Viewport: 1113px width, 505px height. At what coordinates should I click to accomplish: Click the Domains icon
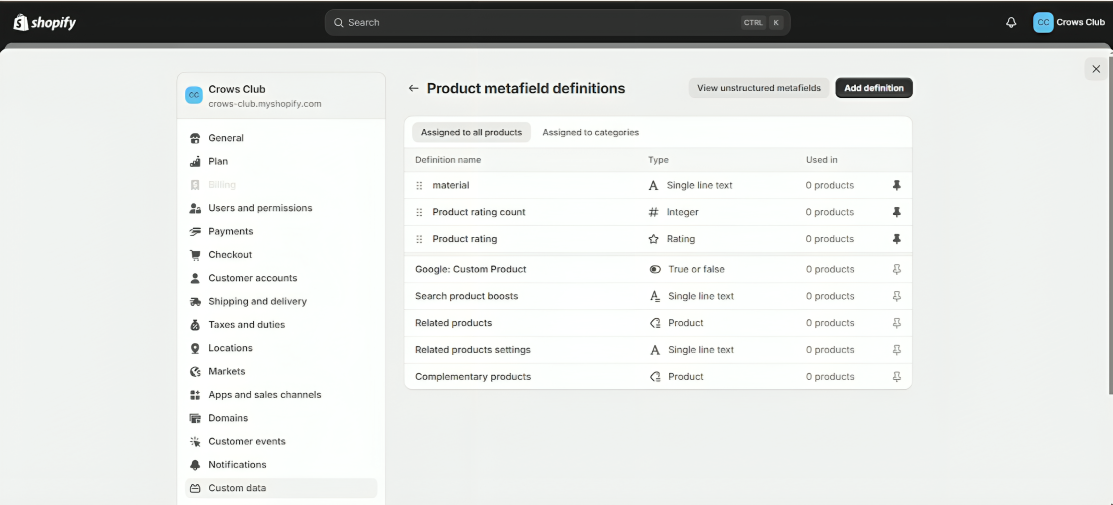tap(195, 418)
